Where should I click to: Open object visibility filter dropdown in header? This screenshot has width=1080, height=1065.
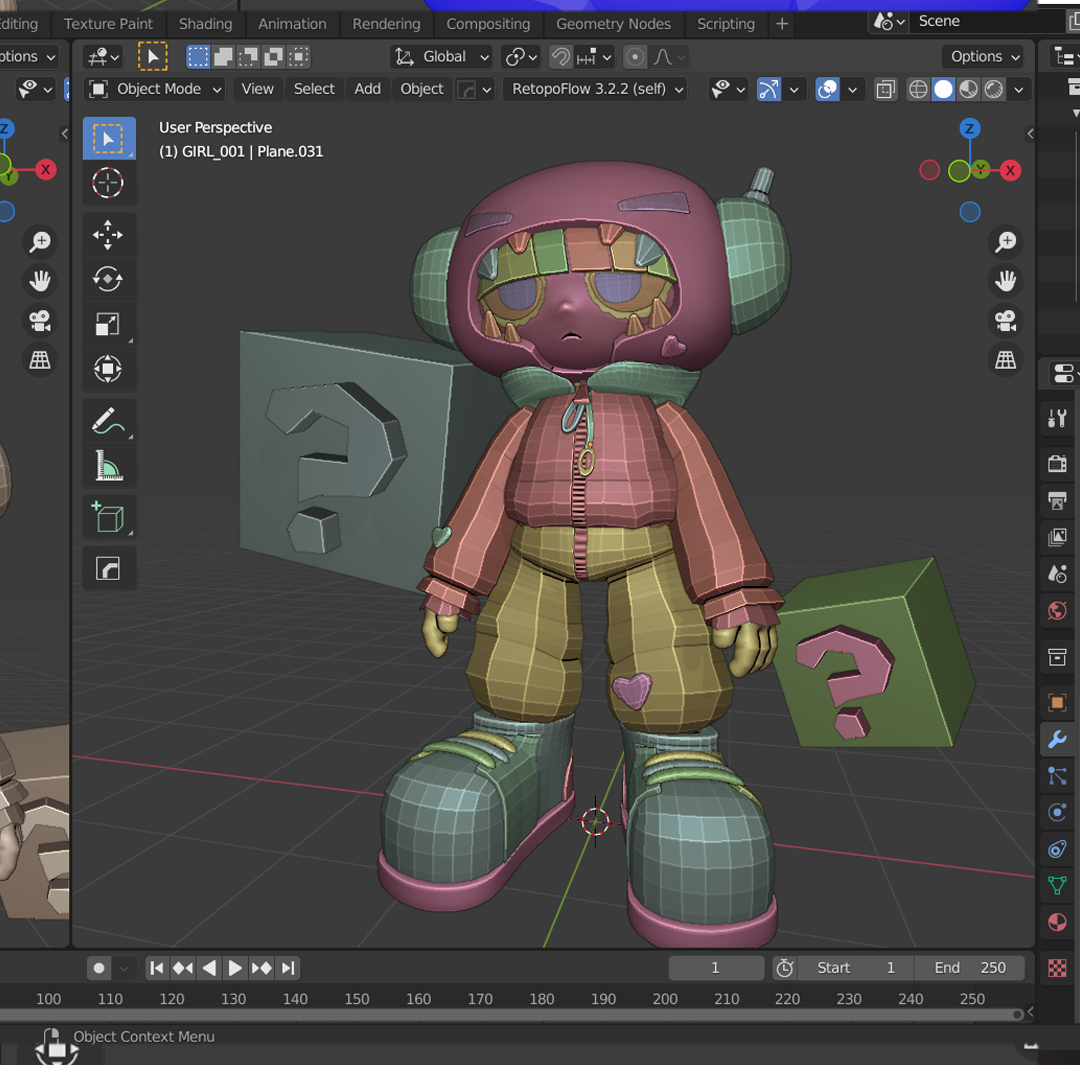click(x=727, y=89)
